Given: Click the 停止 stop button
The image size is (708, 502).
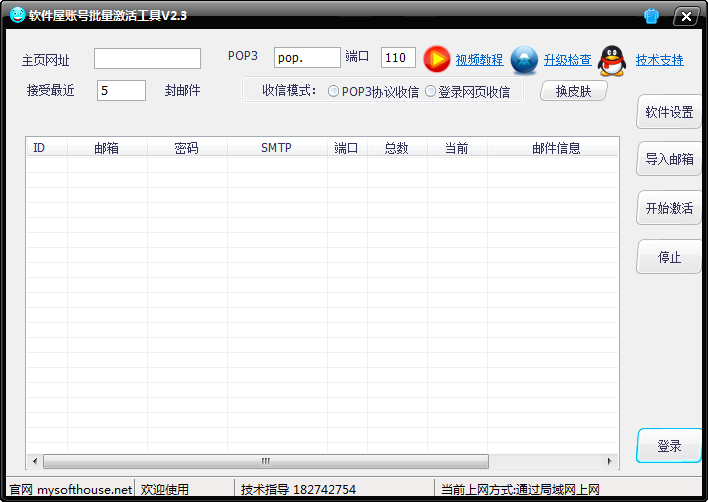Looking at the screenshot, I should 669,257.
